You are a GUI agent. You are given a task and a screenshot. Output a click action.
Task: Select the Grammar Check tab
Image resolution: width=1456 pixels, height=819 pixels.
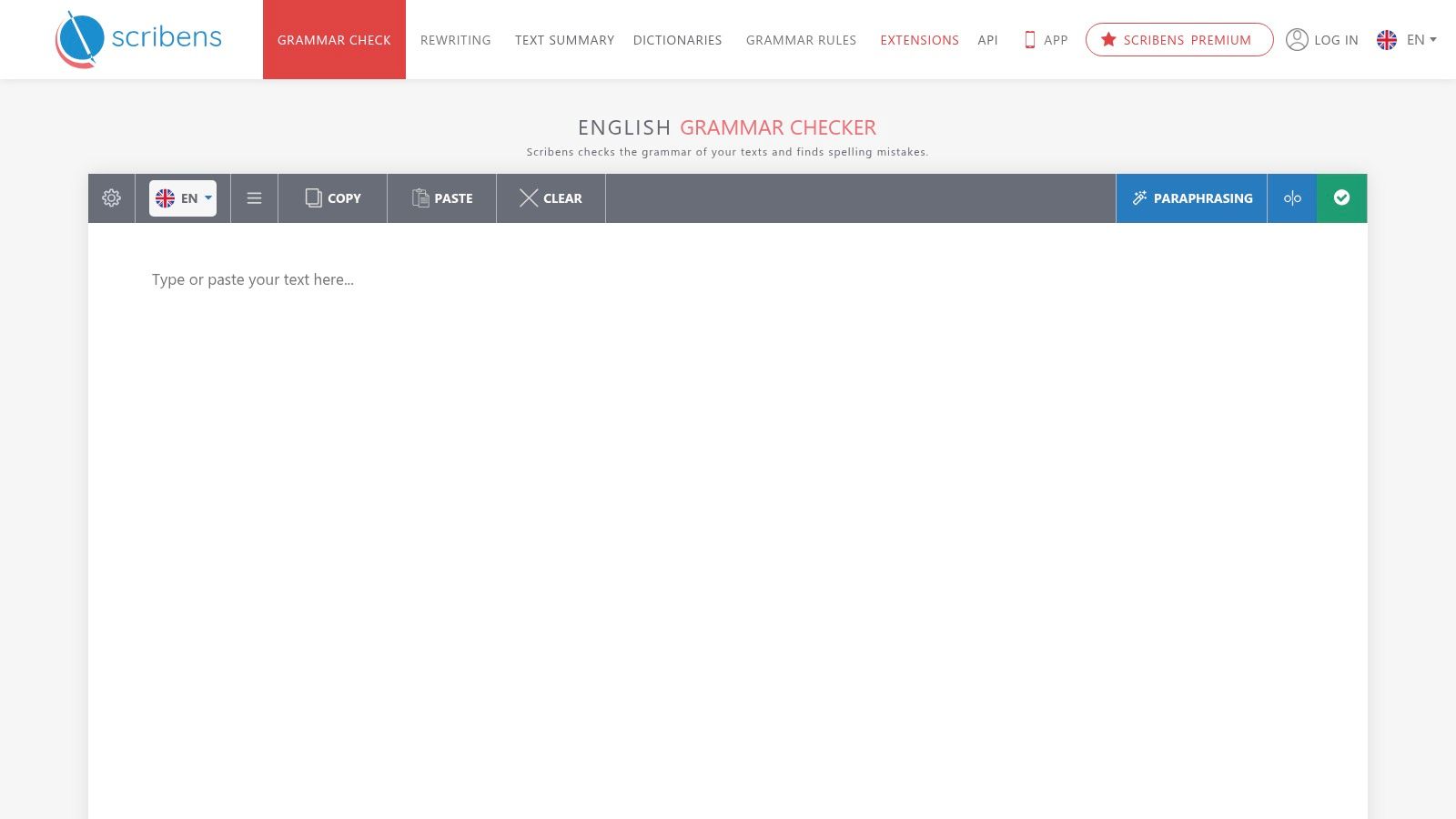(x=334, y=40)
